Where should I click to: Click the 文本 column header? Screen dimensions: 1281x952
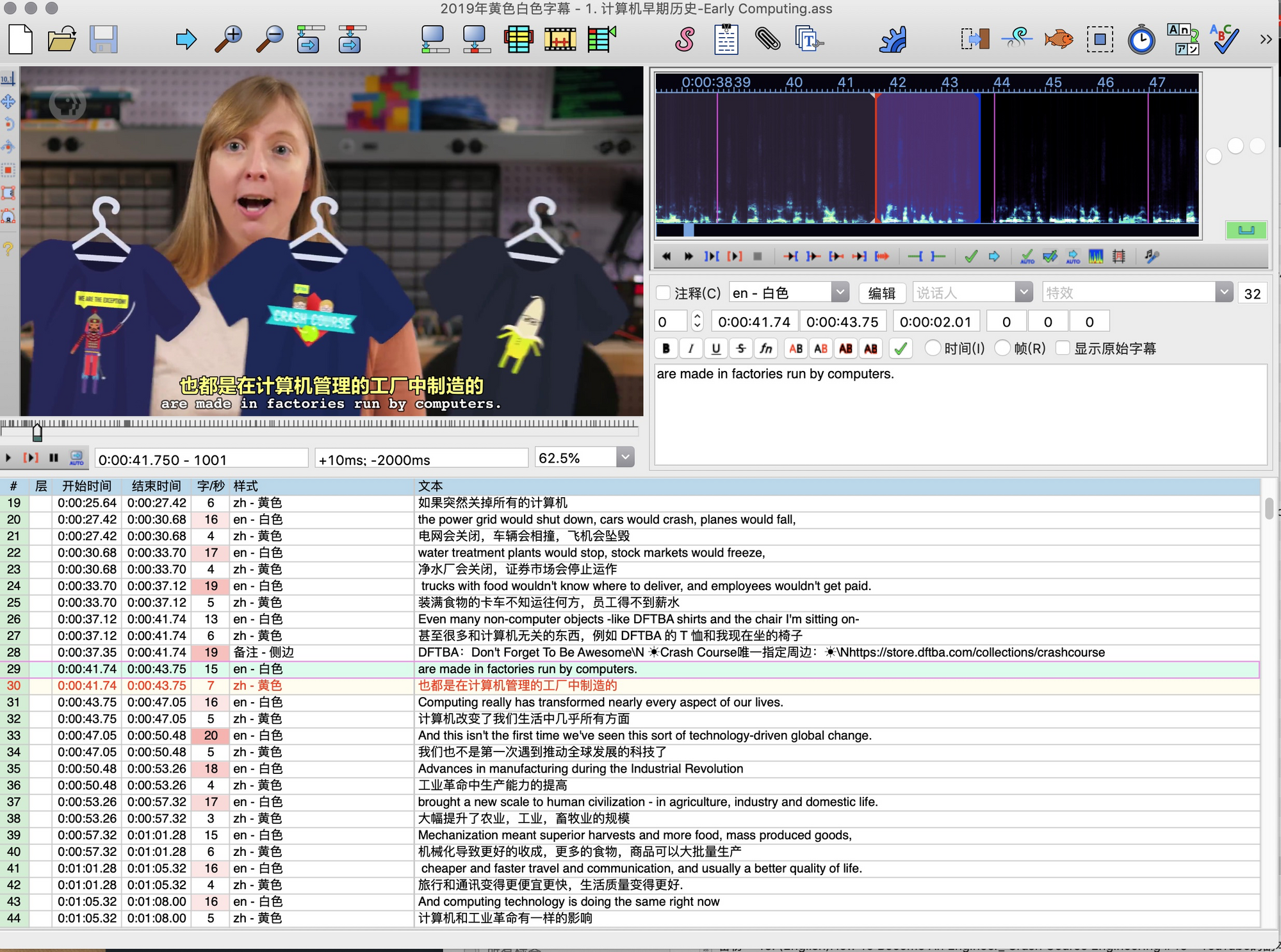(x=430, y=486)
